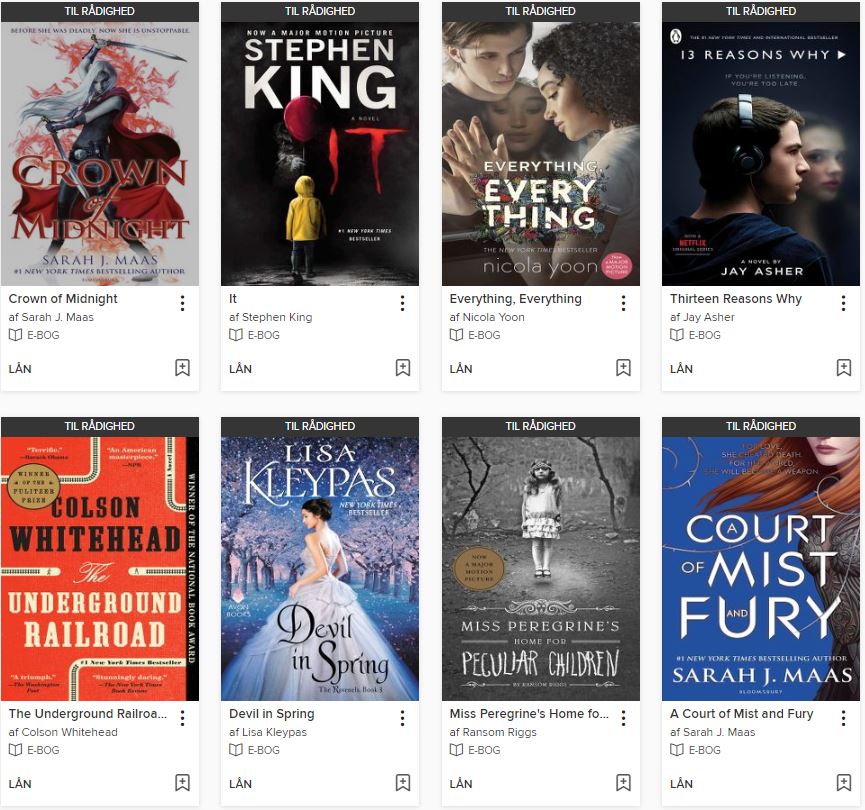Open more options for Devil in Spring

point(403,718)
